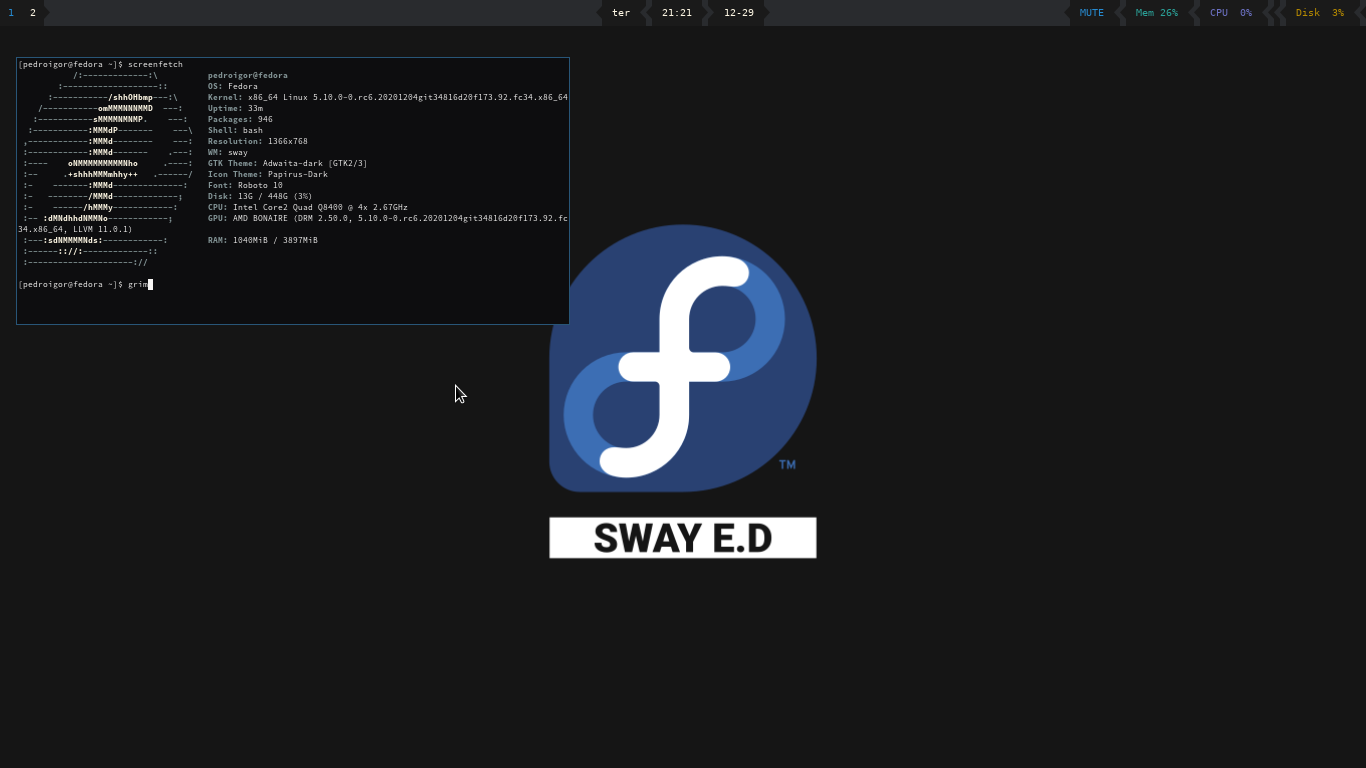
Task: Switch to workspace 1 in the bar
Action: point(11,13)
